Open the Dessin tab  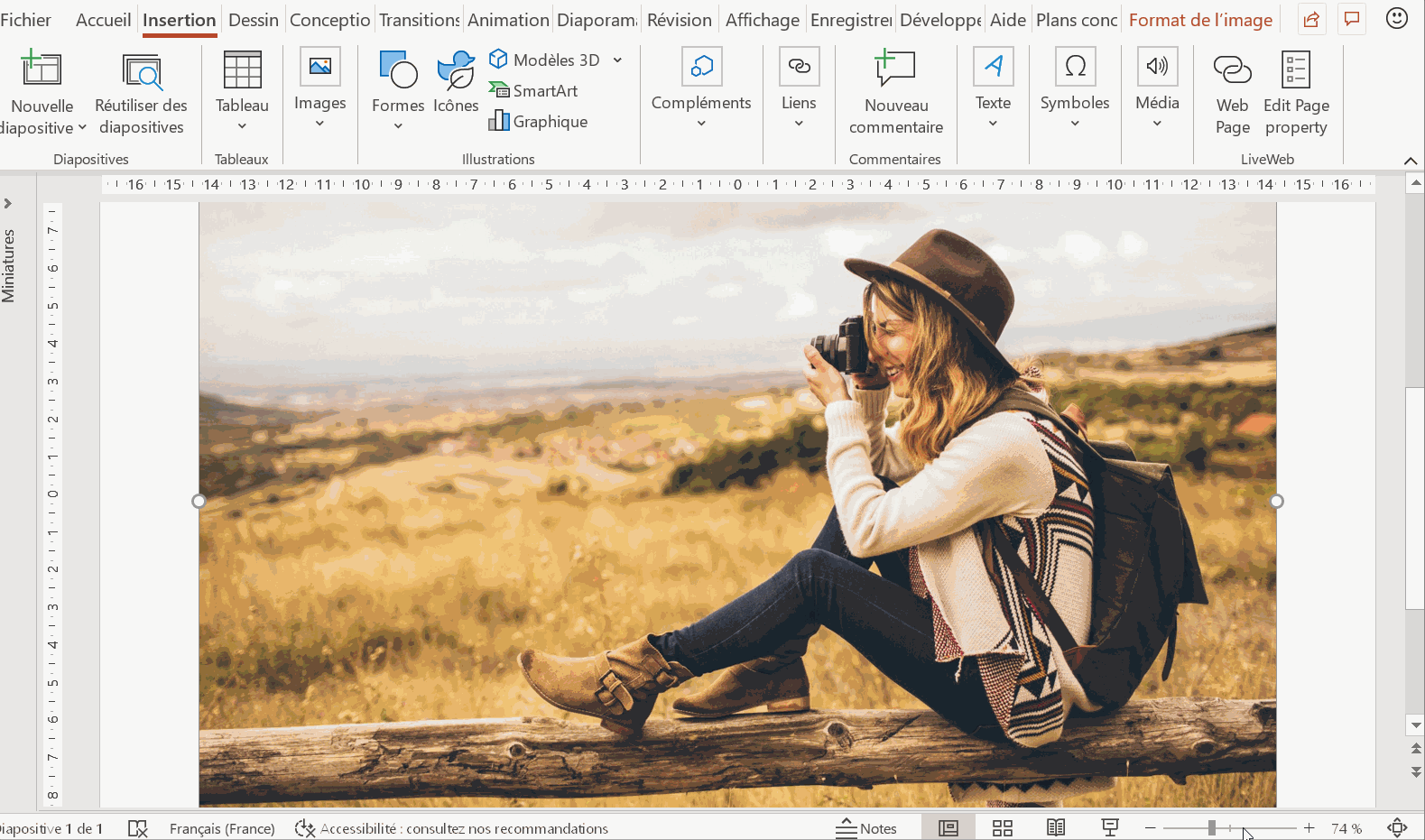click(253, 20)
